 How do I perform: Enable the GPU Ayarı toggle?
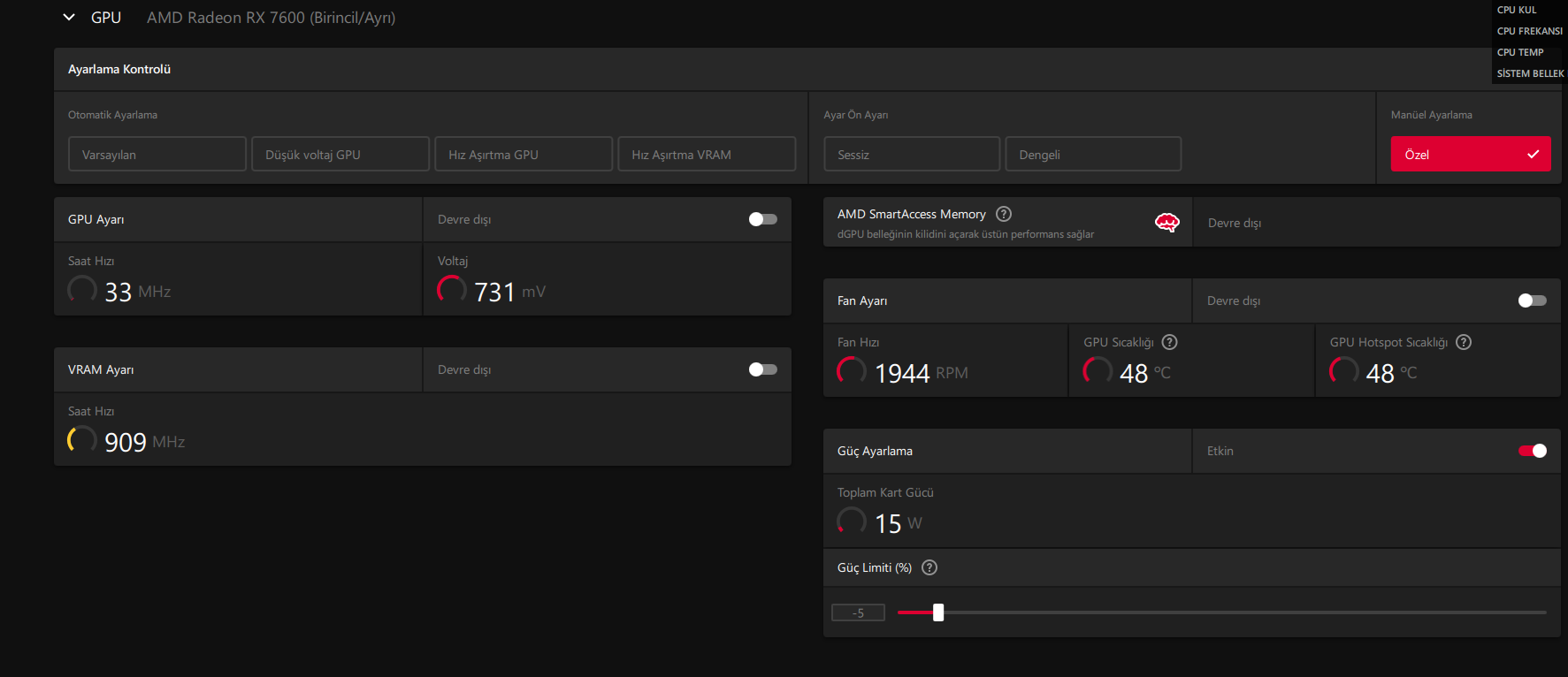point(762,219)
